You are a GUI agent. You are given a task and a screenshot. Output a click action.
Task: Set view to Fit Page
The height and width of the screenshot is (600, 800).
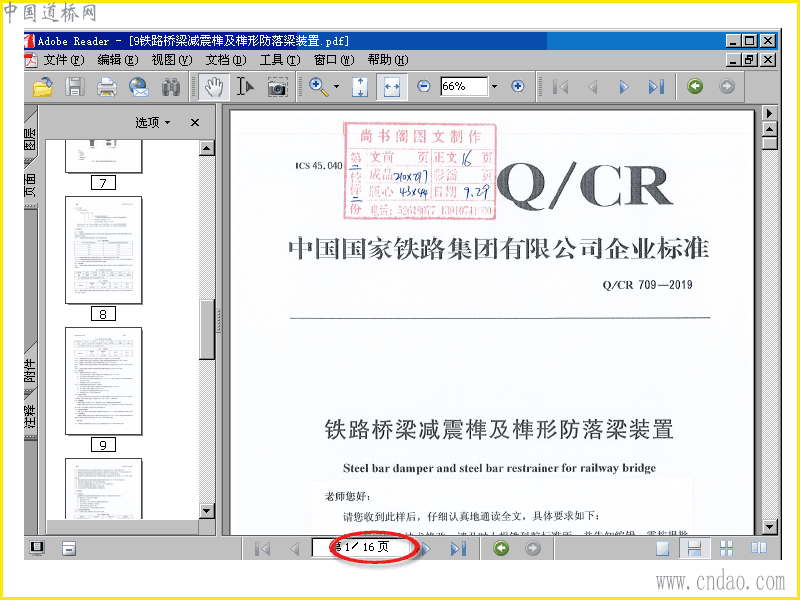click(360, 86)
